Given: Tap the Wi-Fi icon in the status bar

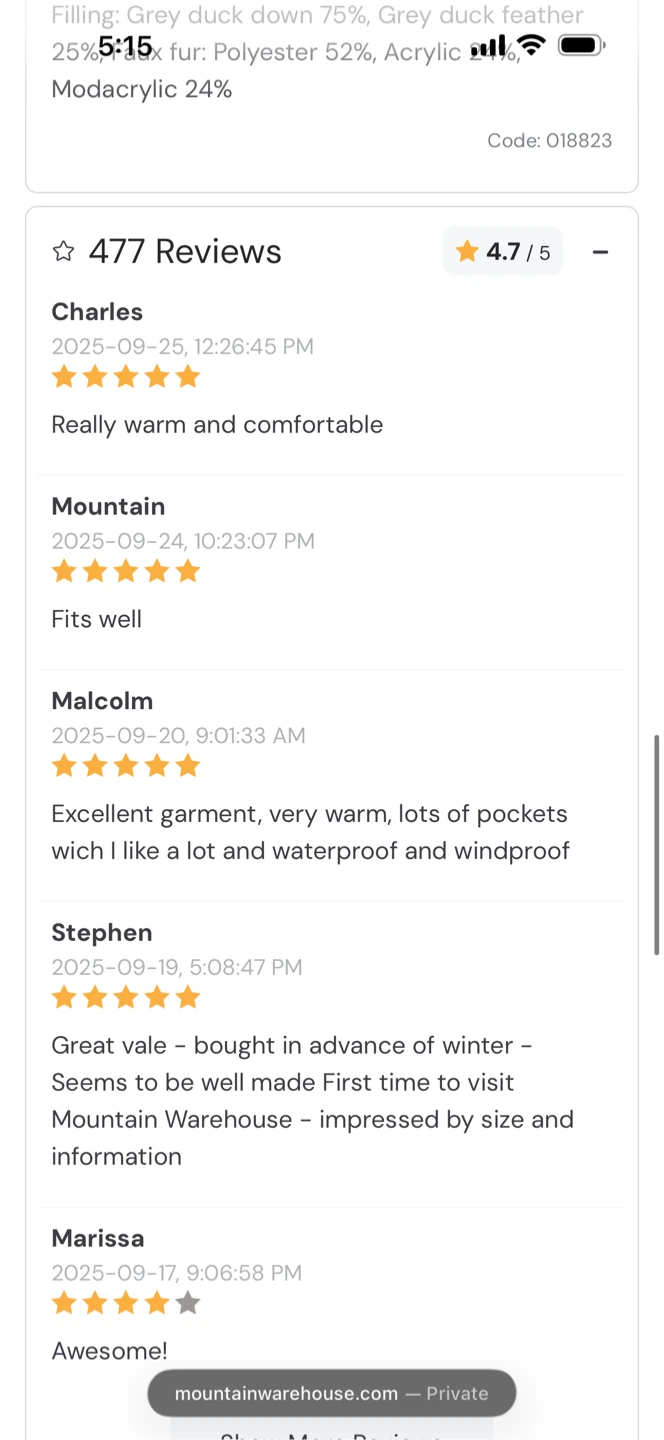Looking at the screenshot, I should tap(531, 45).
